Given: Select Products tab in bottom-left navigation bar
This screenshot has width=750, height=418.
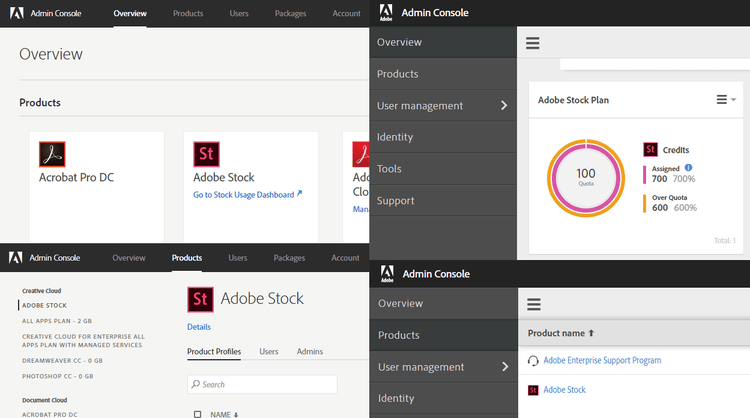Looking at the screenshot, I should [x=187, y=258].
